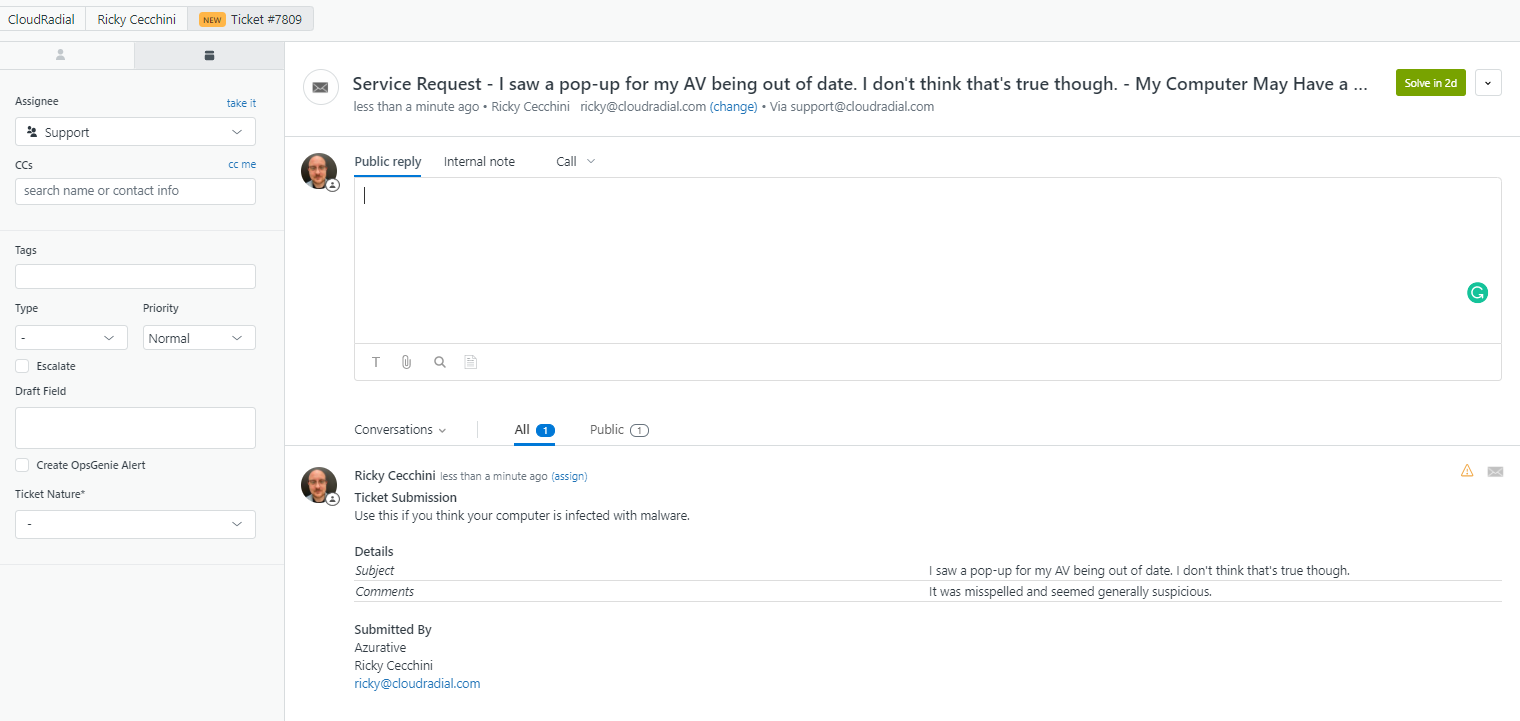Click the email envelope icon on comment

pos(1495,472)
